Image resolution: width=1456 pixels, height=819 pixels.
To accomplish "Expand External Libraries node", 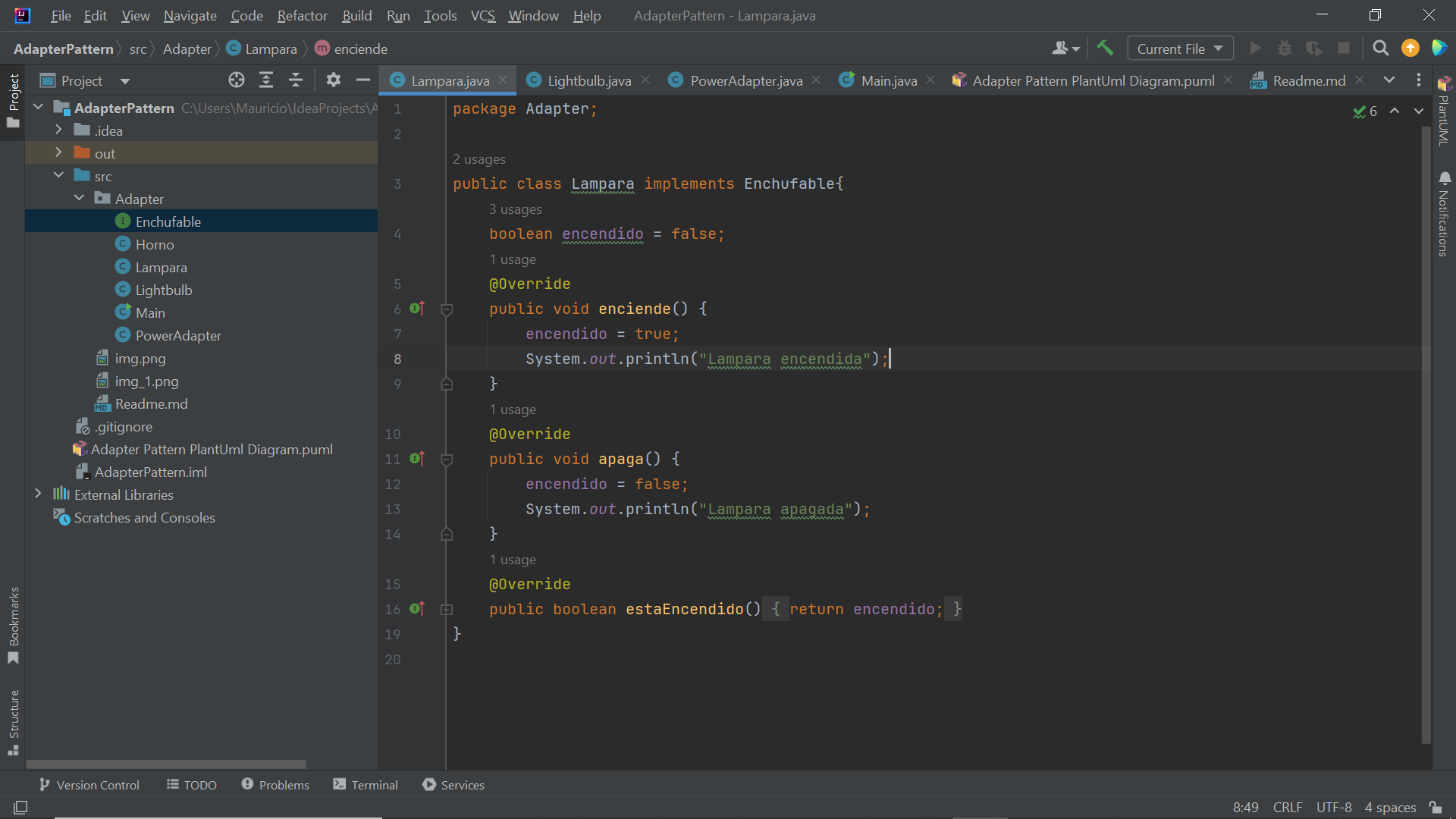I will 38,494.
